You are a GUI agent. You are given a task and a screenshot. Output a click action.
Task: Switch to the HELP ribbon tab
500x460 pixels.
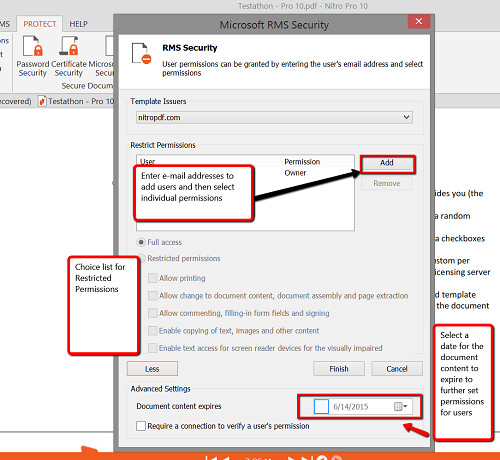click(78, 24)
